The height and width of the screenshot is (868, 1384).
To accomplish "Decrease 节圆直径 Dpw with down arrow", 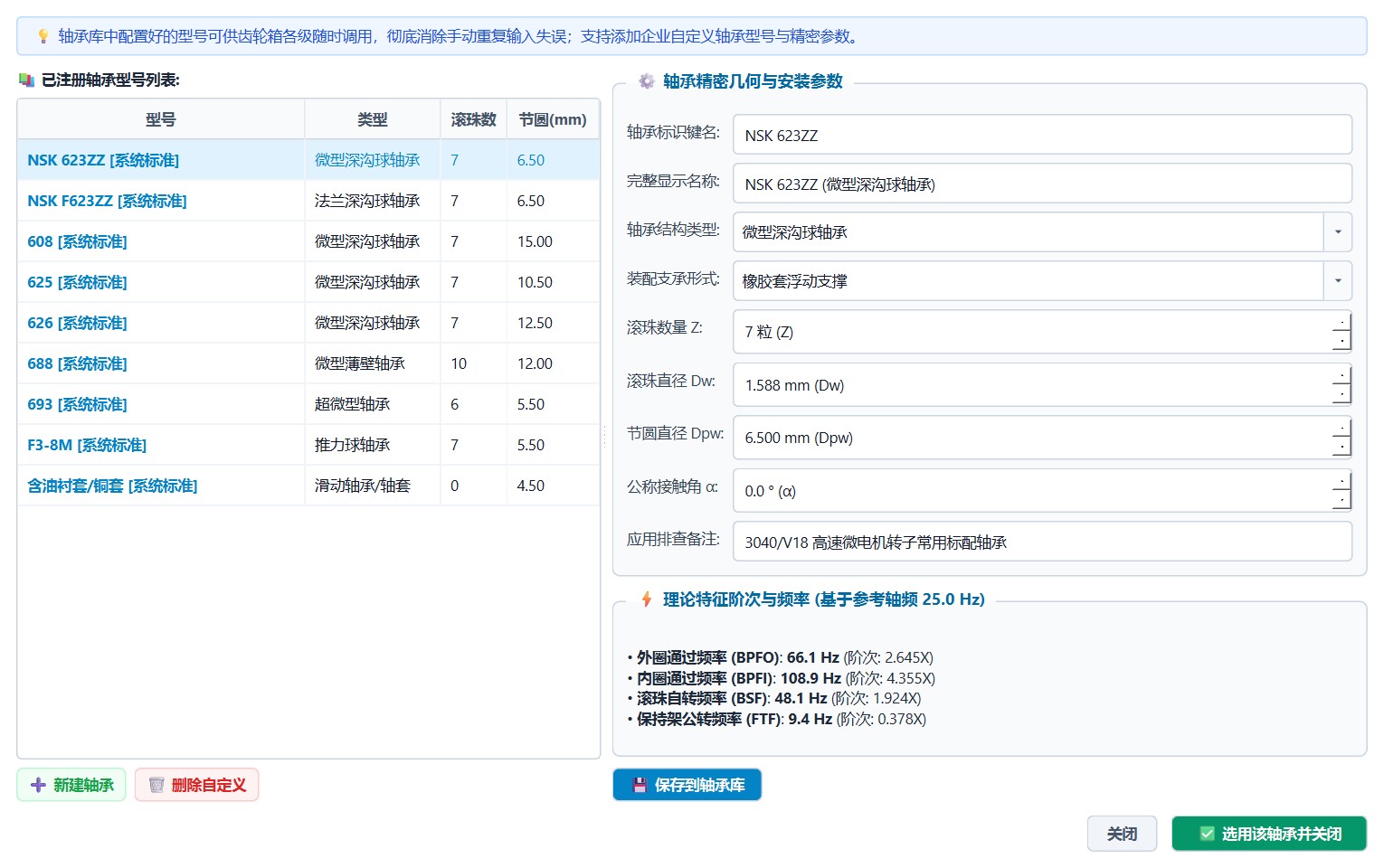I will point(1341,447).
